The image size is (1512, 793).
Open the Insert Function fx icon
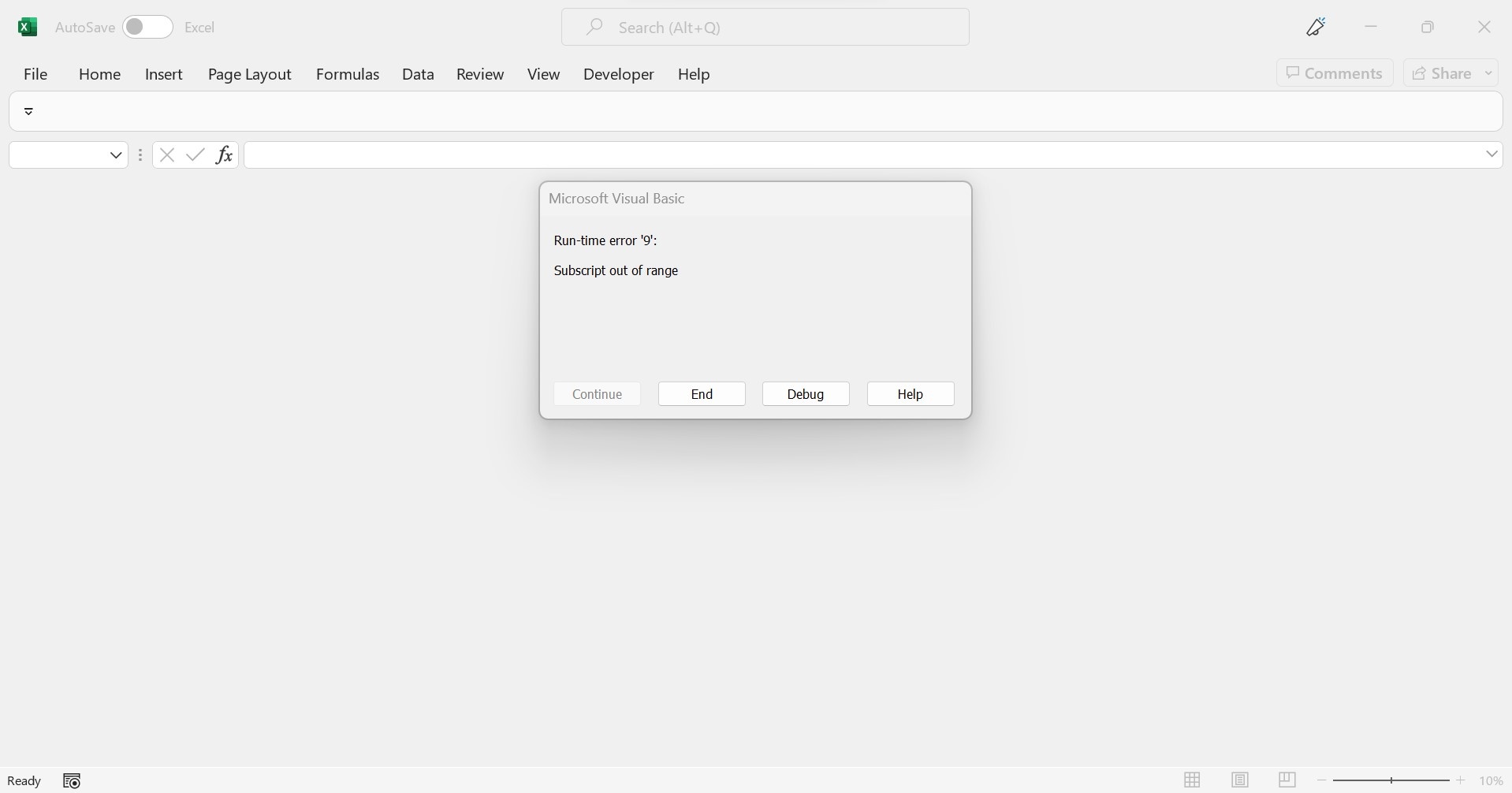click(x=225, y=155)
